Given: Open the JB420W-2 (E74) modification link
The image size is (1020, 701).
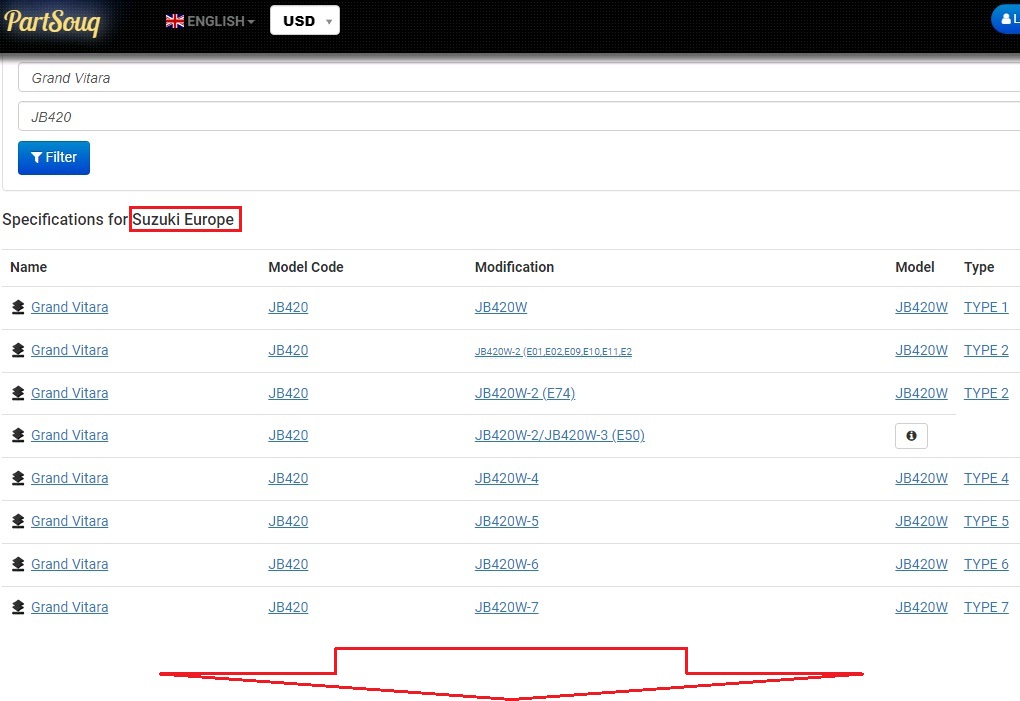Looking at the screenshot, I should click(x=525, y=393).
